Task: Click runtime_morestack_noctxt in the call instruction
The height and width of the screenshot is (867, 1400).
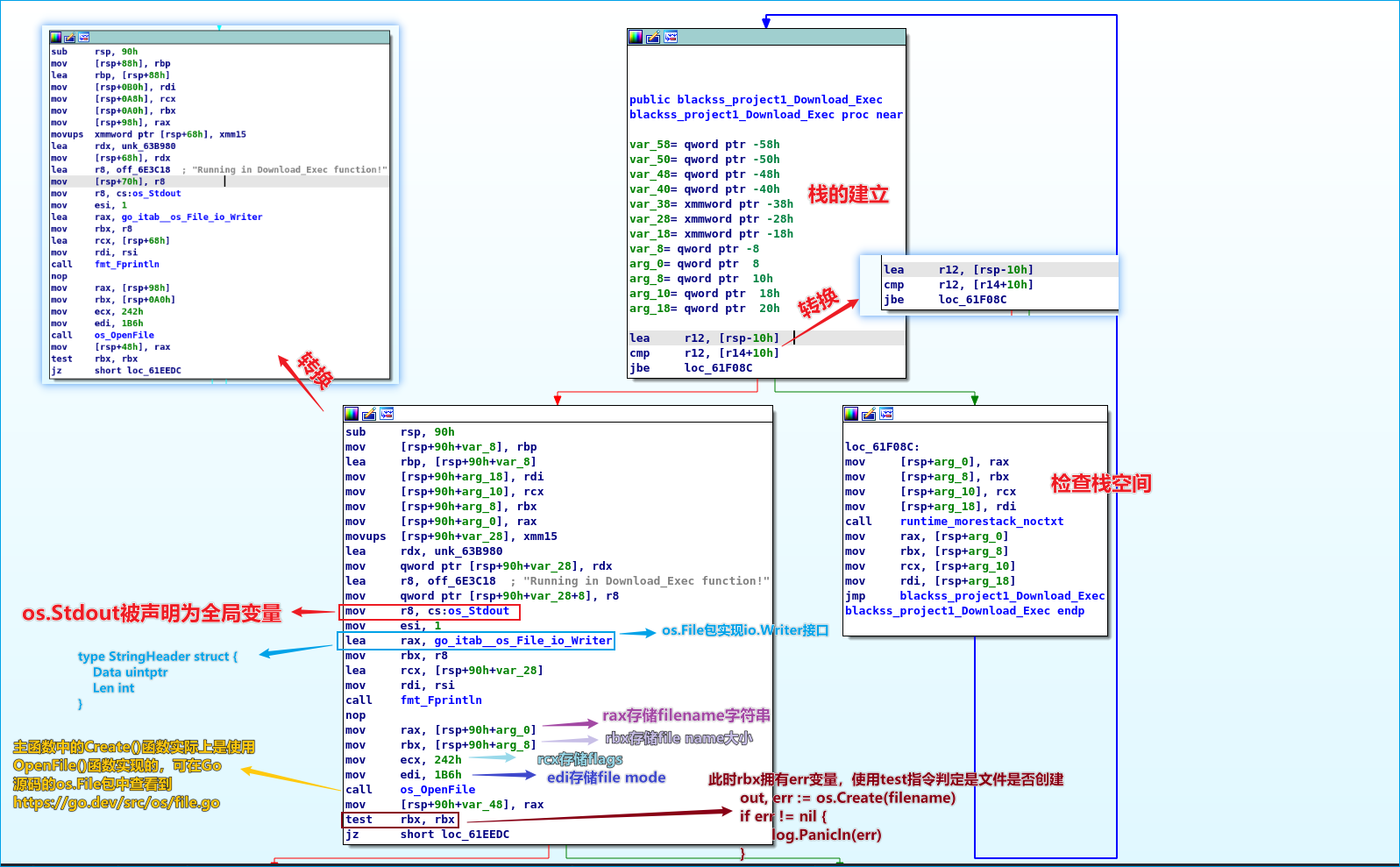Action: (981, 522)
